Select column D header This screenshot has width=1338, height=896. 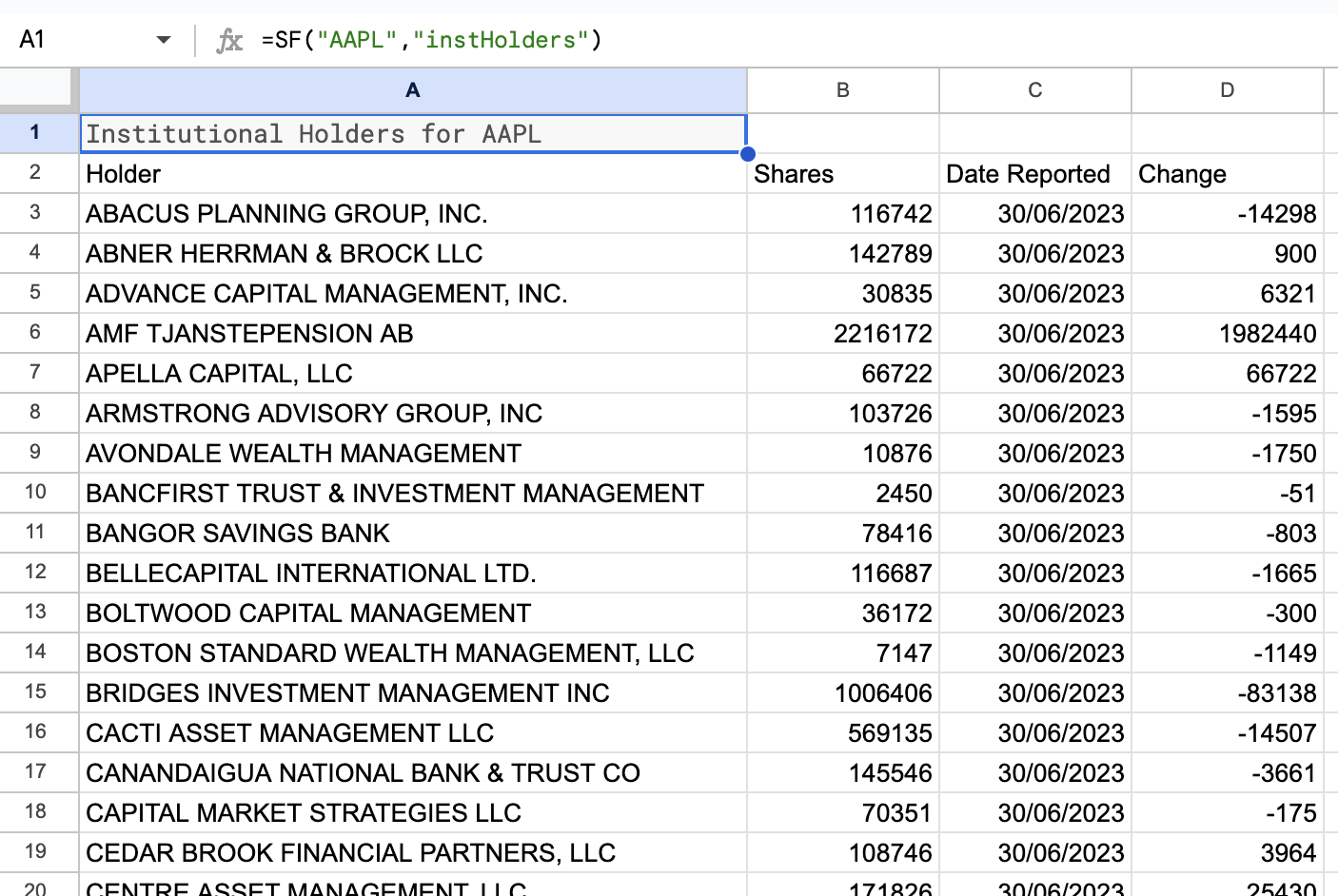coord(1228,90)
